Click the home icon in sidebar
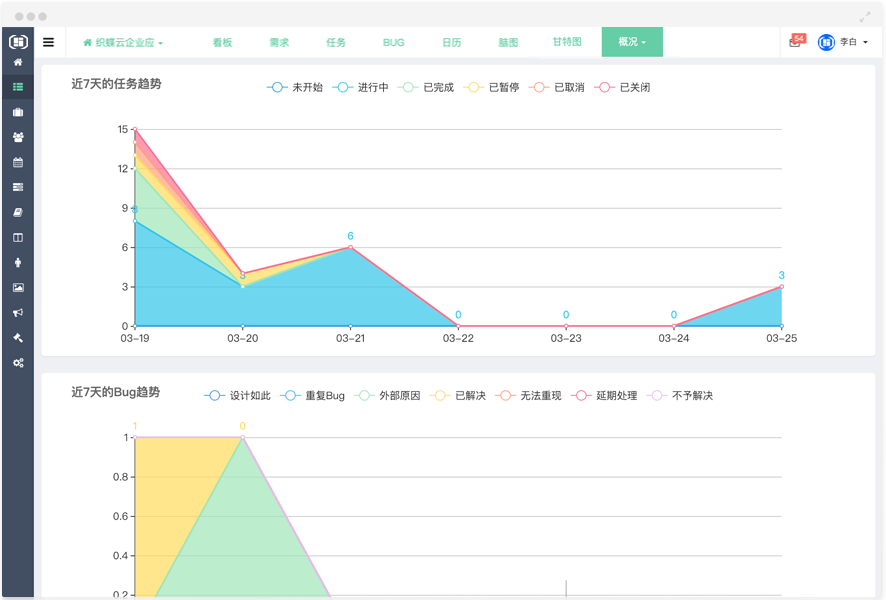This screenshot has height=600, width=886. pos(17,63)
